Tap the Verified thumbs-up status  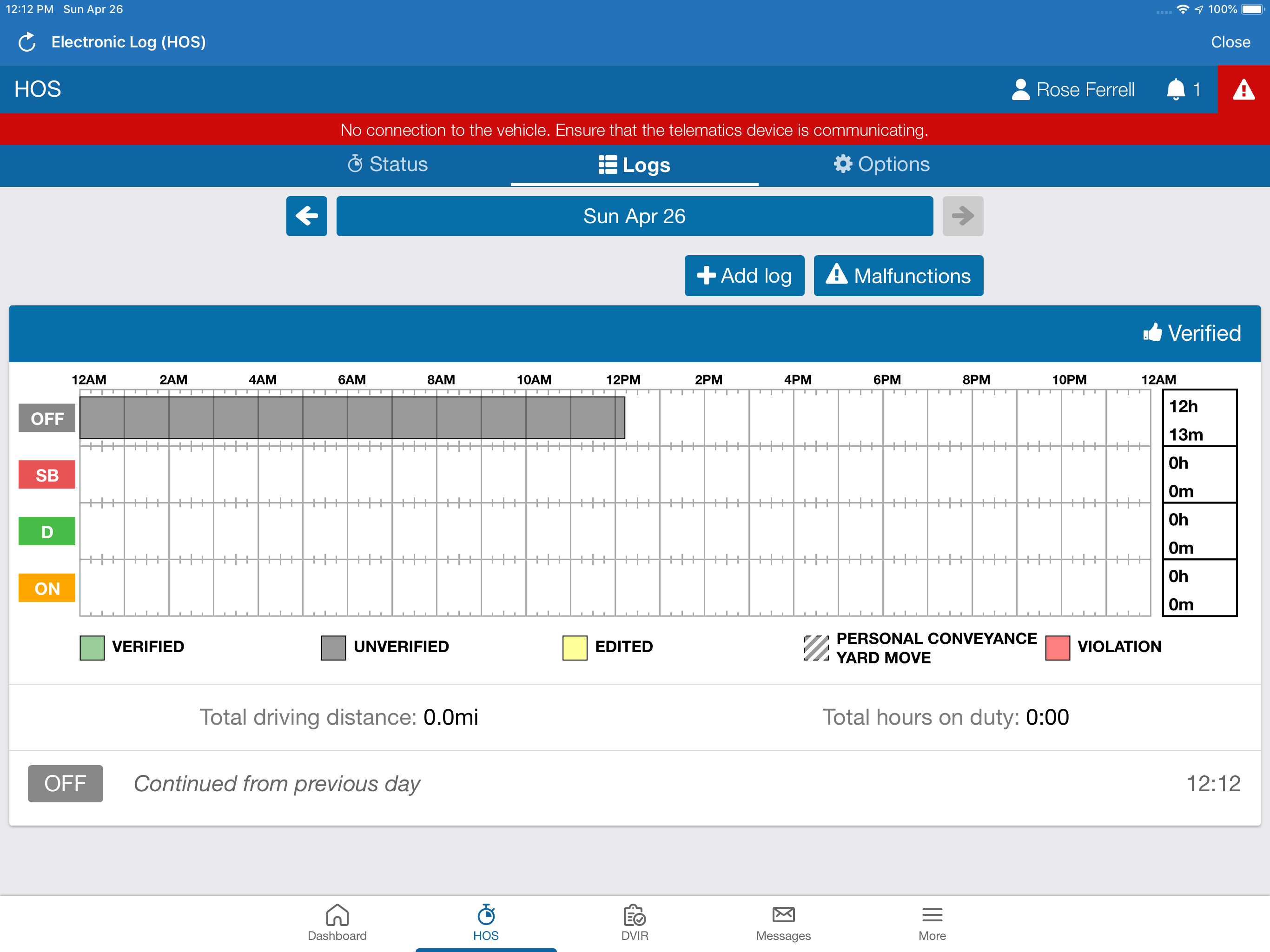tap(1192, 333)
